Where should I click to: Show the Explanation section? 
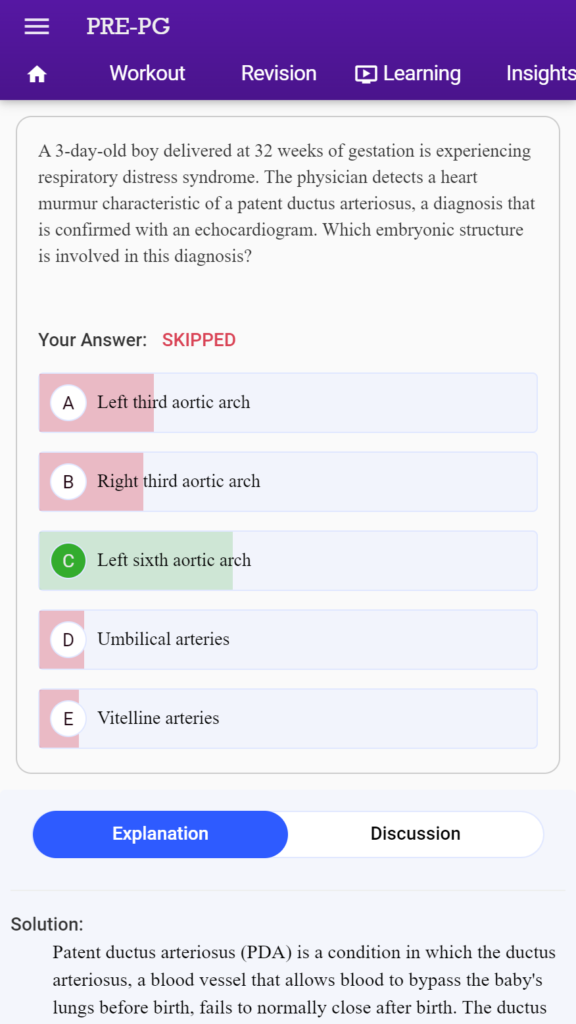160,834
